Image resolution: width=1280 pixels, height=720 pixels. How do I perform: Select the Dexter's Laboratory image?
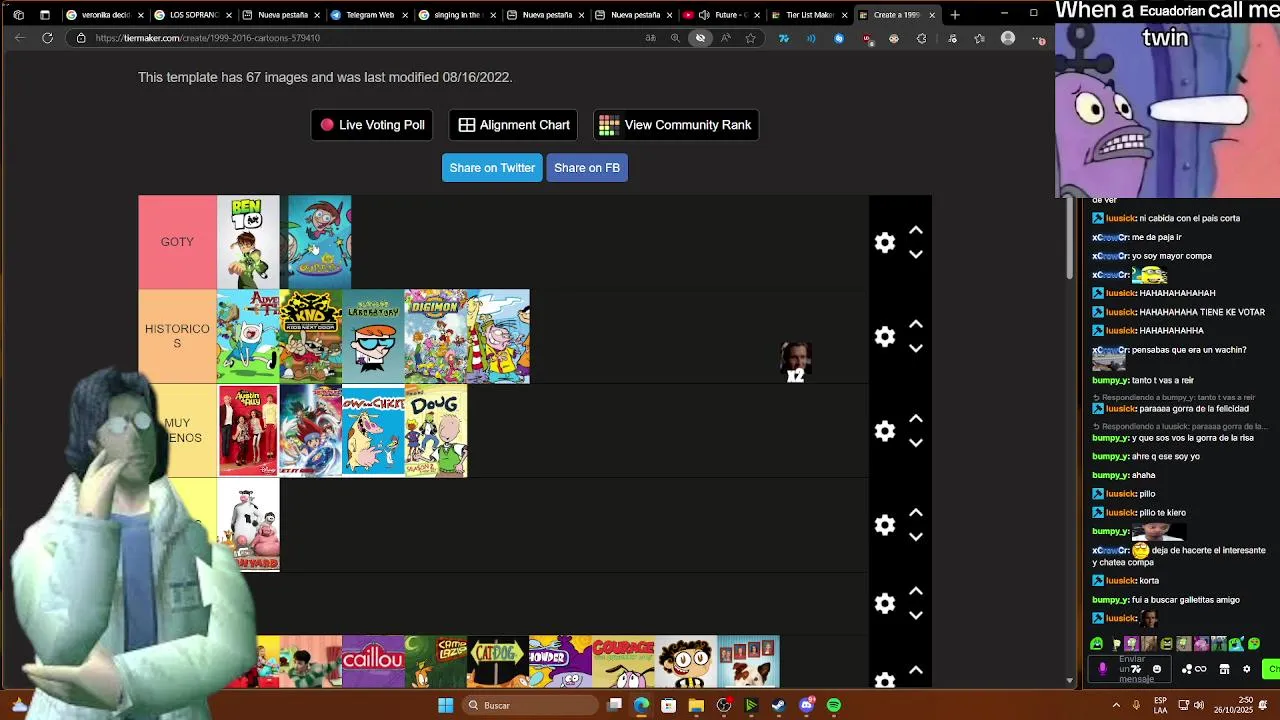click(x=373, y=336)
